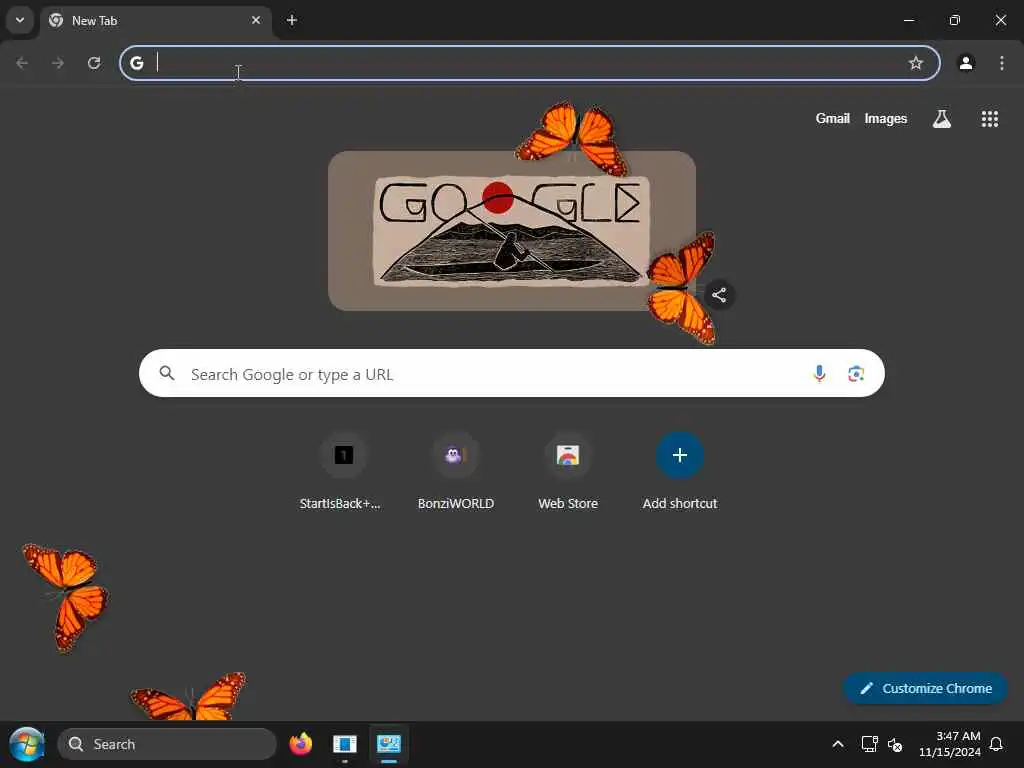The height and width of the screenshot is (768, 1024).
Task: Open a new tab with plus button
Action: pyautogui.click(x=292, y=20)
